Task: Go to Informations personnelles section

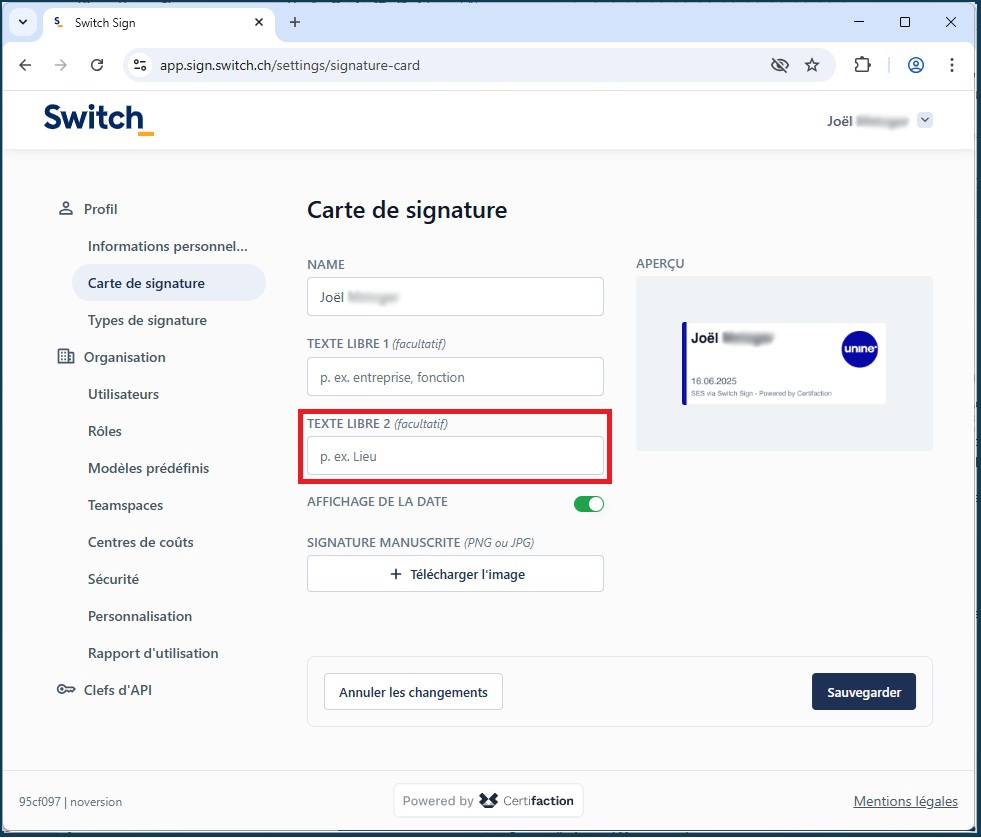Action: coord(167,246)
